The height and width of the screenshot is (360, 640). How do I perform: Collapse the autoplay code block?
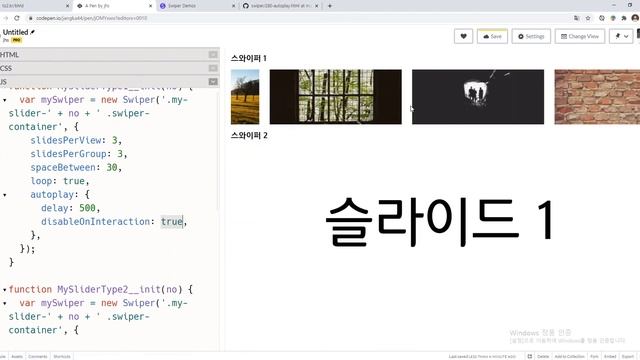[x=4, y=195]
